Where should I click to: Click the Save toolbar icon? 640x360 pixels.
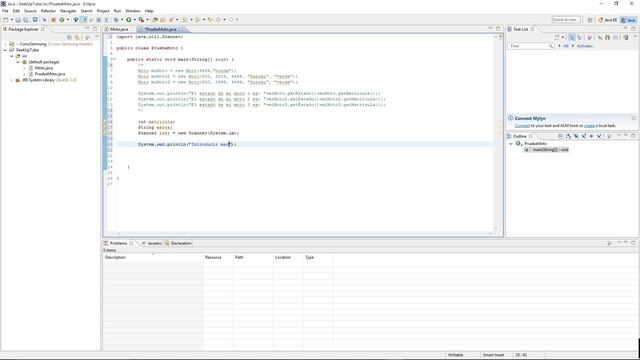click(18, 20)
